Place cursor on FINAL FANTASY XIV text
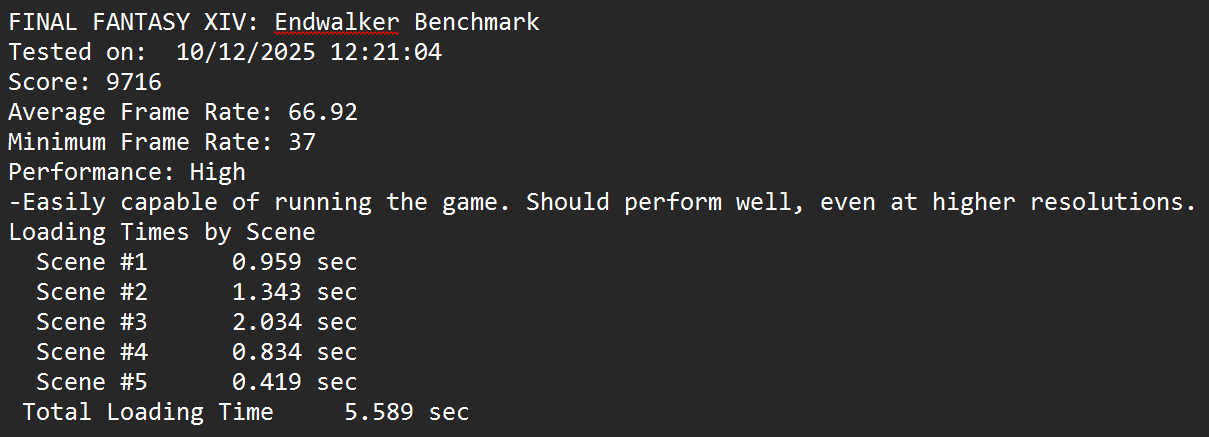This screenshot has width=1209, height=437. click(133, 22)
